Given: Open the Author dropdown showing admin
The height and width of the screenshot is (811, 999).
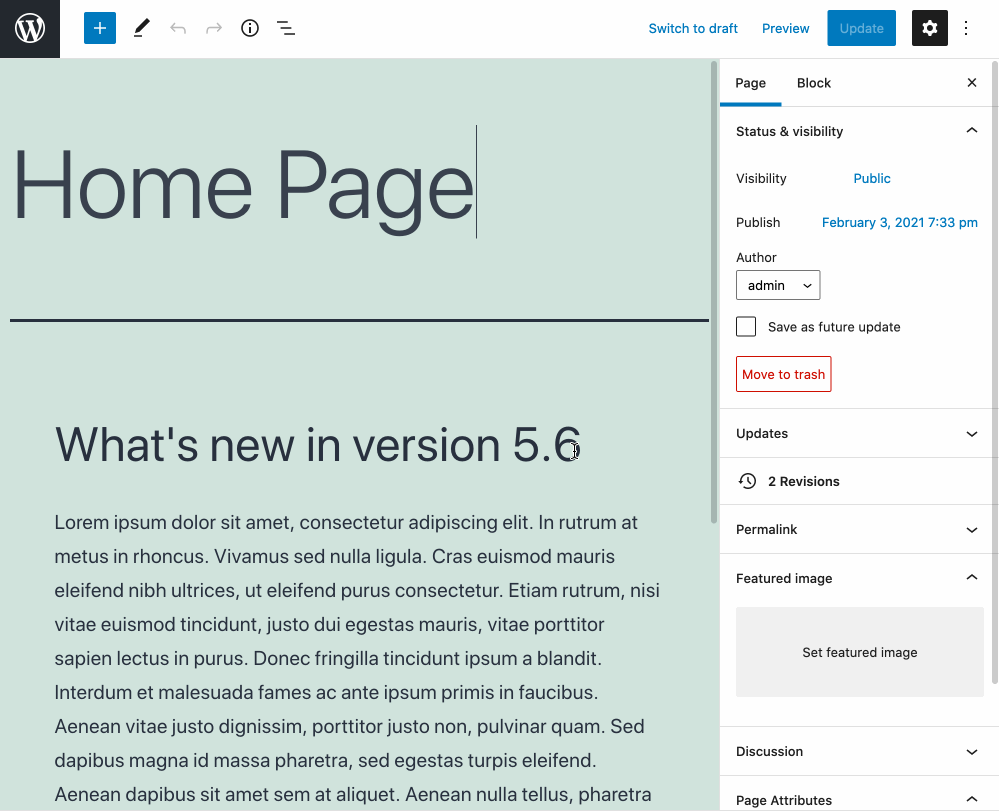Looking at the screenshot, I should (x=778, y=285).
